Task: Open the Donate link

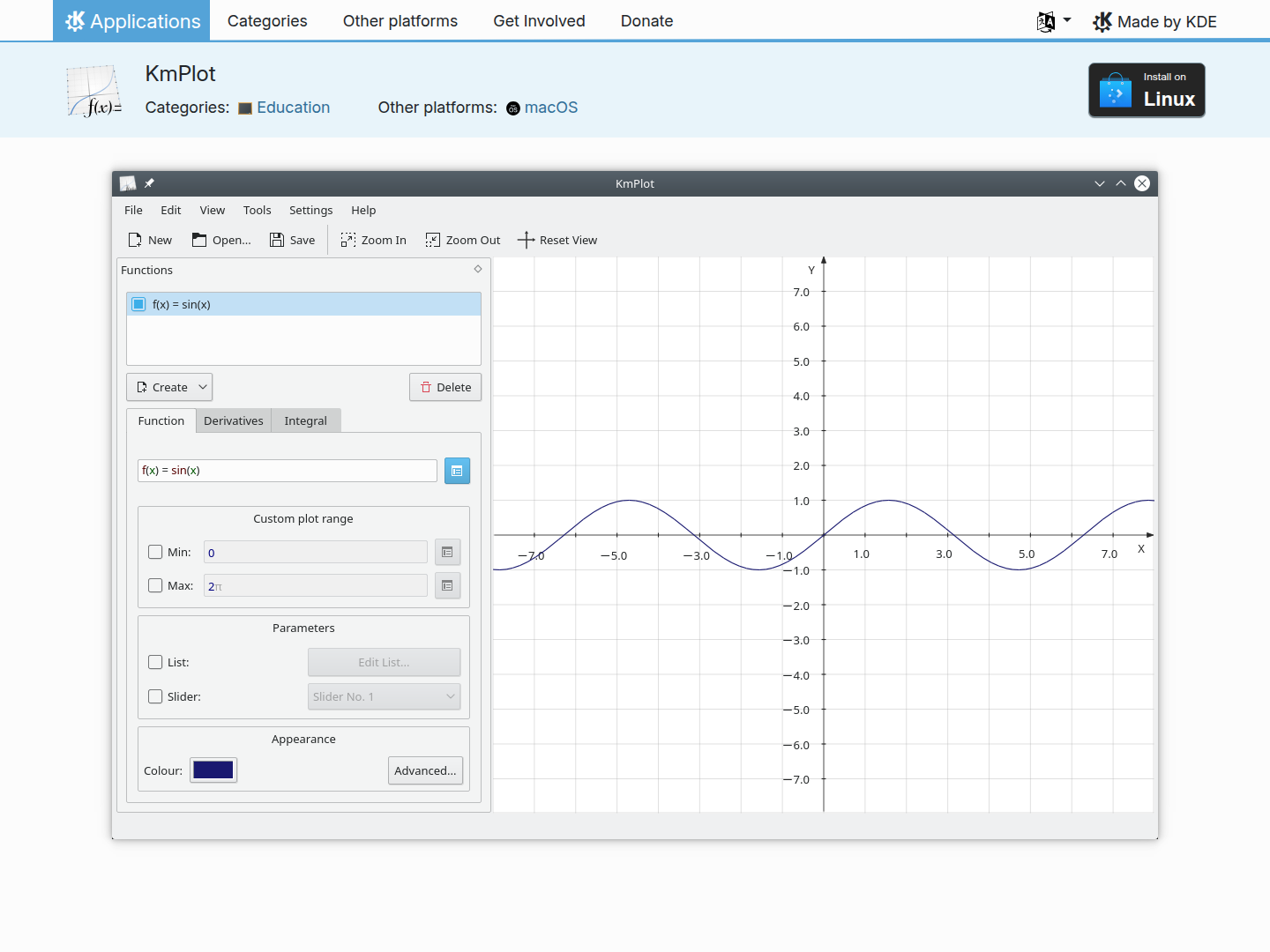Action: (646, 21)
